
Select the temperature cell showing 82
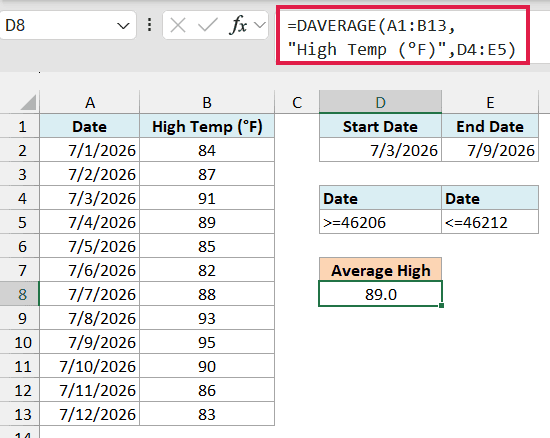click(207, 270)
